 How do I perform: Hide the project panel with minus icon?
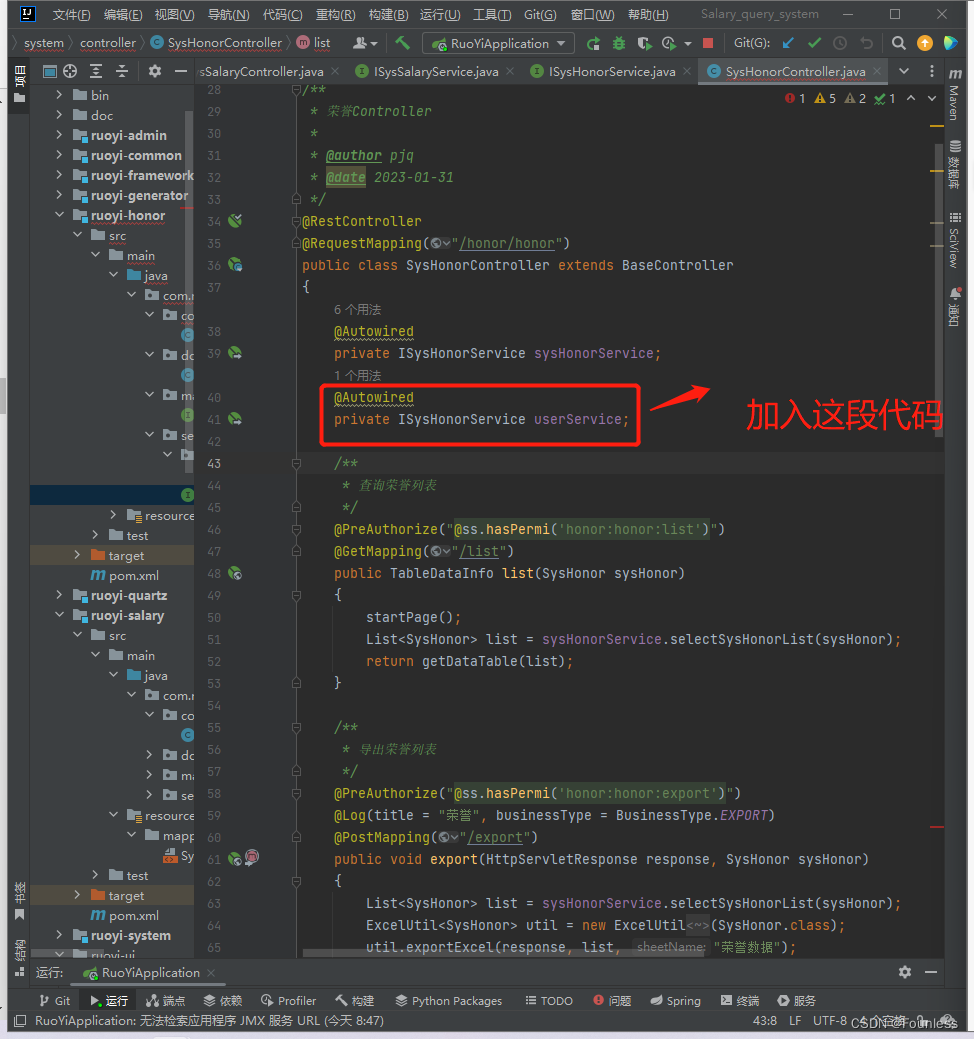[x=180, y=71]
